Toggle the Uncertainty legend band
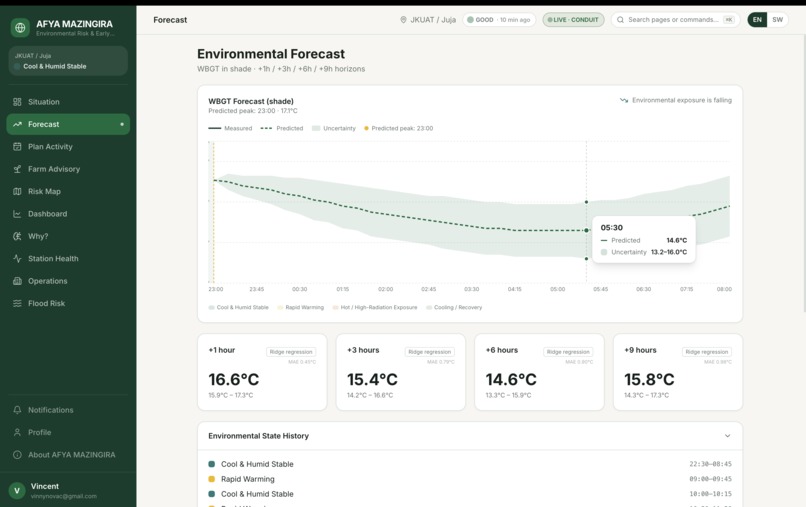Image resolution: width=806 pixels, height=507 pixels. point(334,128)
